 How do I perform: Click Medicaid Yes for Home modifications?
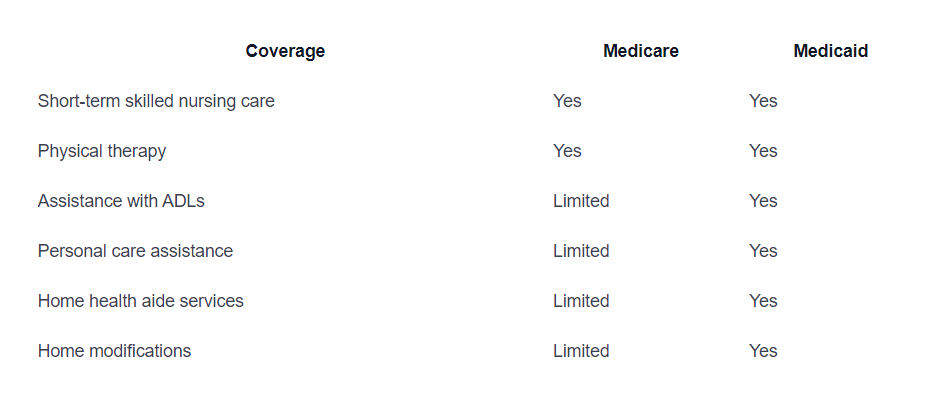click(x=763, y=351)
